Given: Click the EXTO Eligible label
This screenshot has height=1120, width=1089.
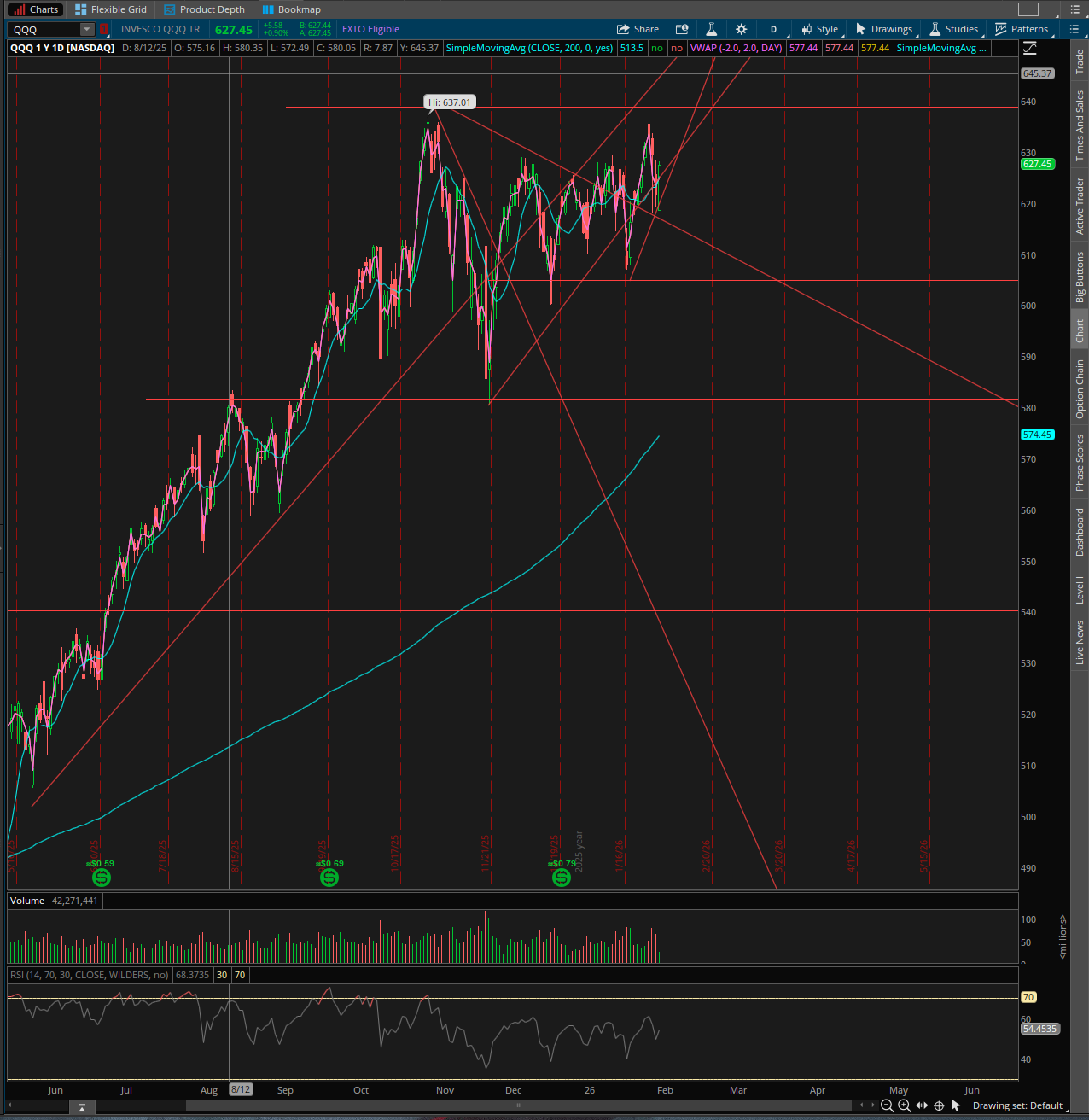Looking at the screenshot, I should coord(370,29).
